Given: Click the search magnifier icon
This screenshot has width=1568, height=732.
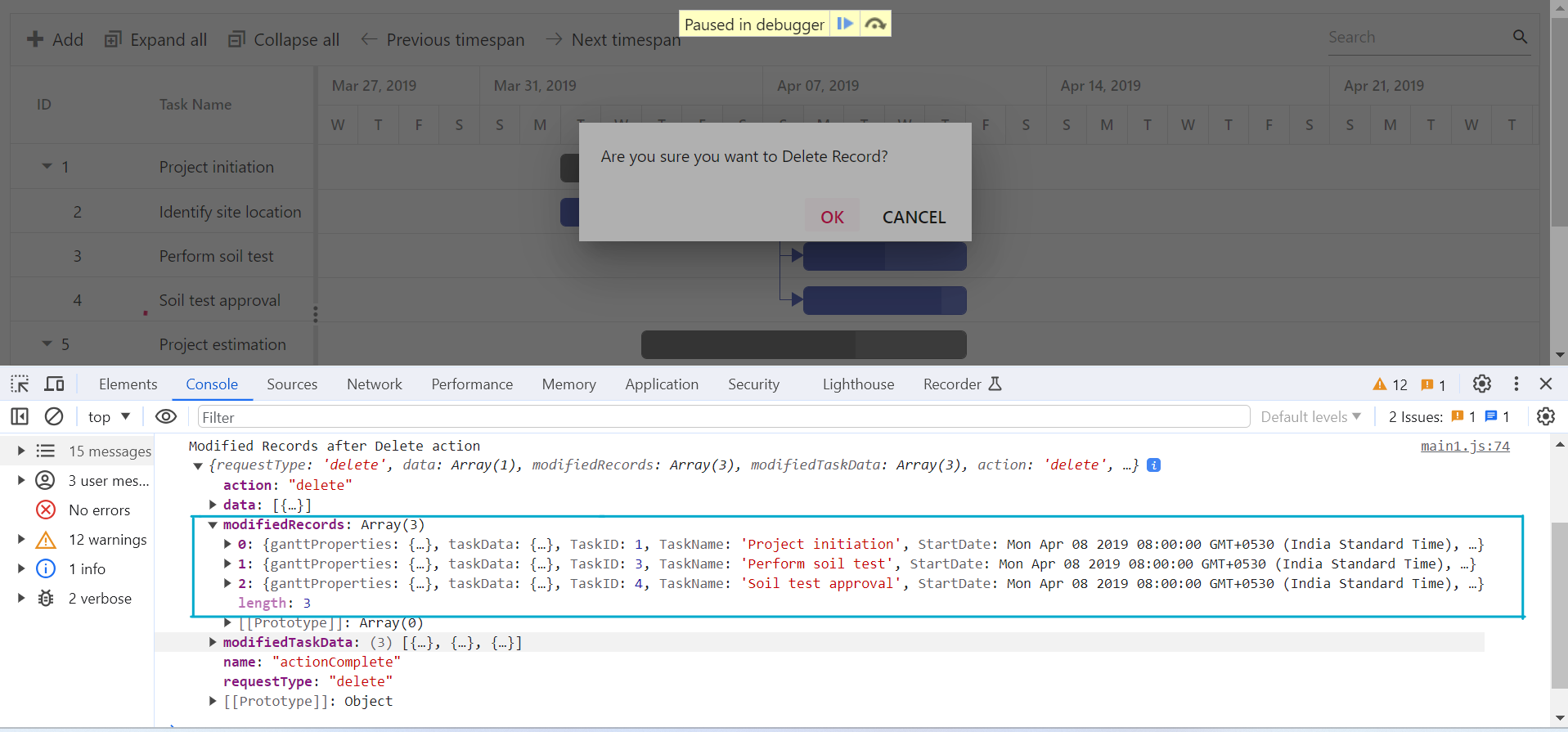Looking at the screenshot, I should pos(1520,37).
